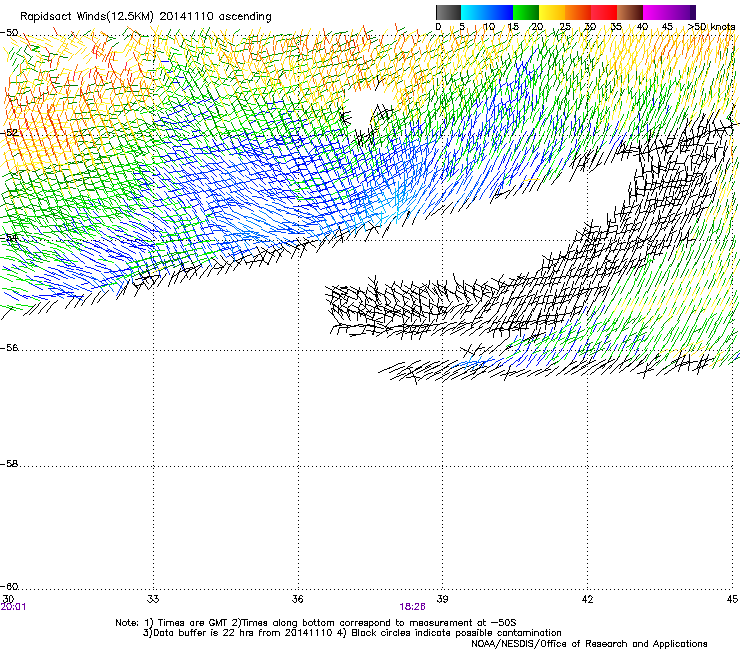
Task: Click the latitude label '-56'
Action: (x=9, y=348)
